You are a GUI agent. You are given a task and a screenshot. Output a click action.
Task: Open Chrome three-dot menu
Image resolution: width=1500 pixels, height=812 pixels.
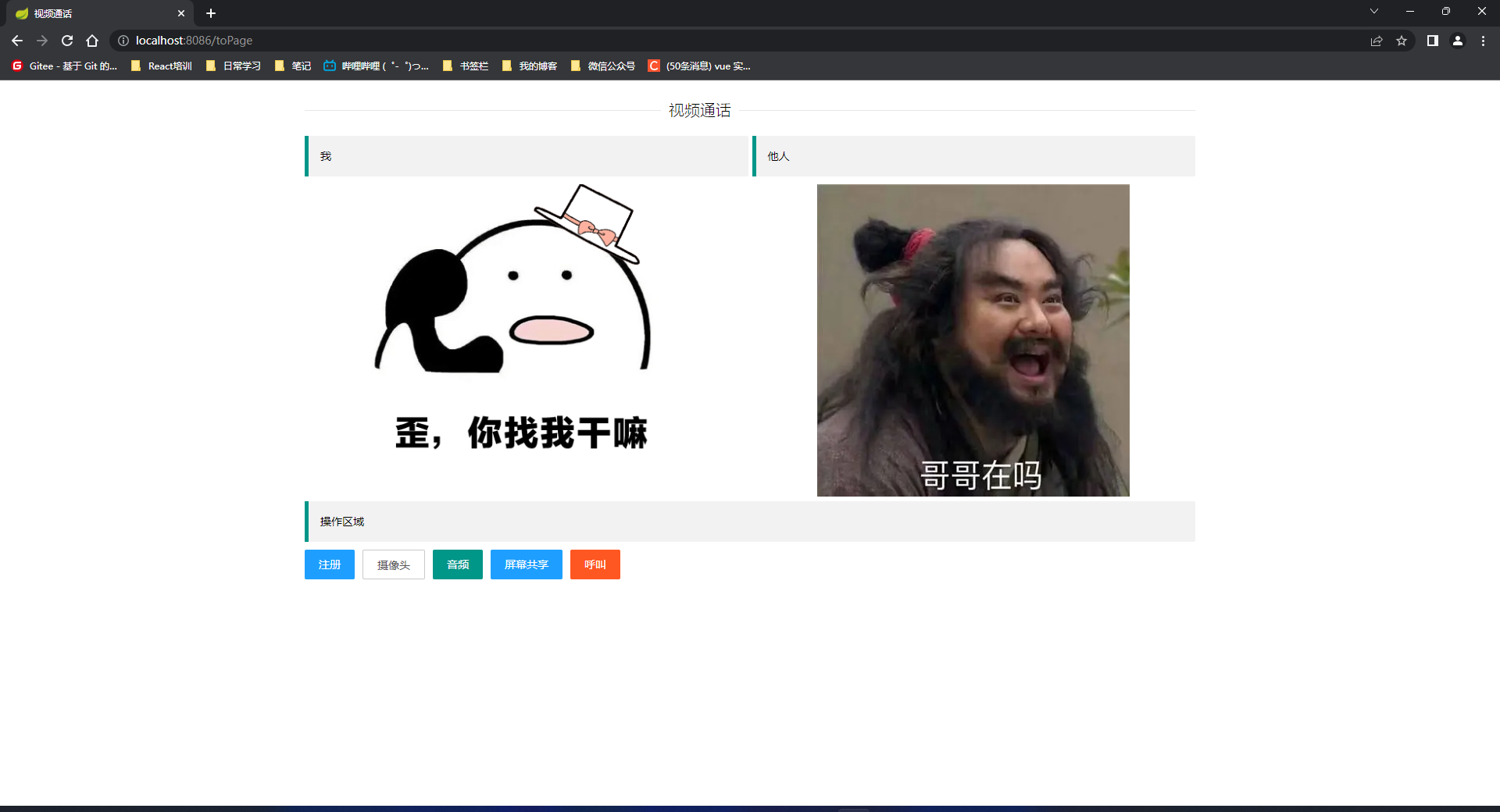(x=1483, y=41)
